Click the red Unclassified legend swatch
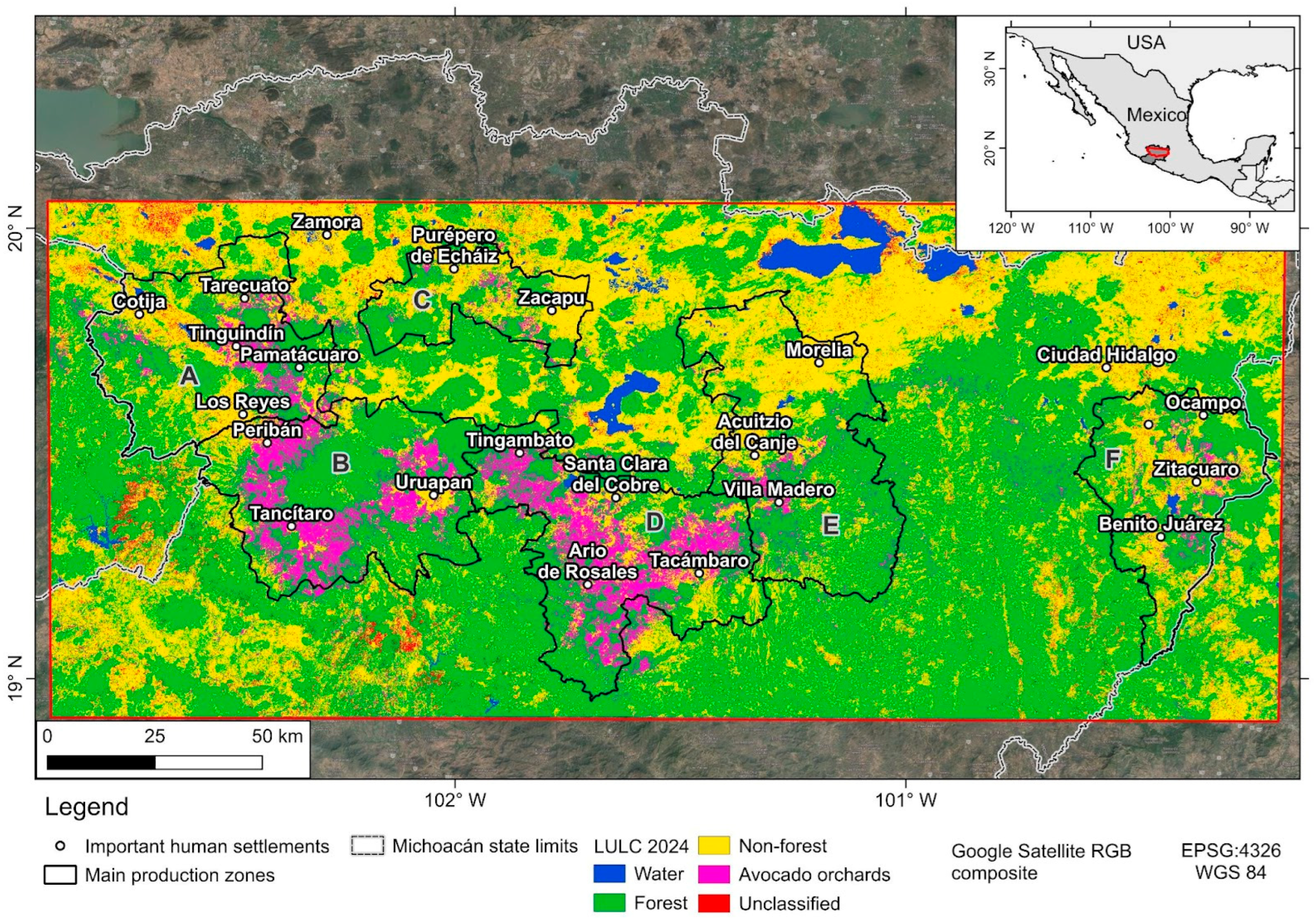Screen dimensions: 1316x918 714,903
